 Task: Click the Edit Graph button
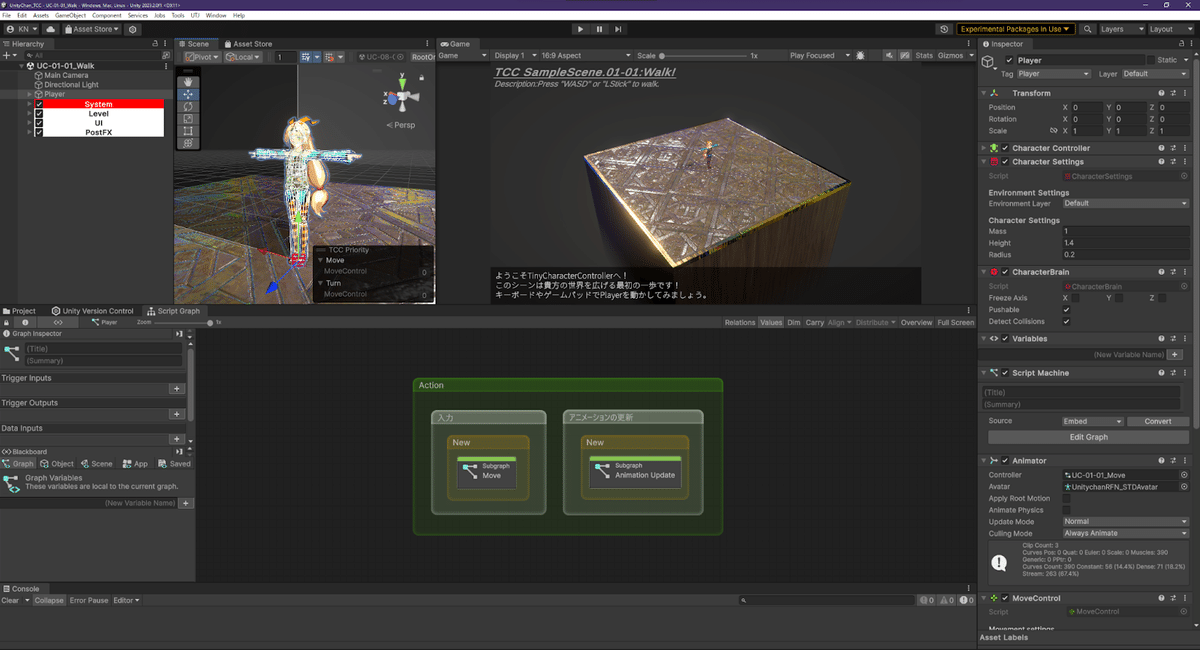coord(1088,437)
